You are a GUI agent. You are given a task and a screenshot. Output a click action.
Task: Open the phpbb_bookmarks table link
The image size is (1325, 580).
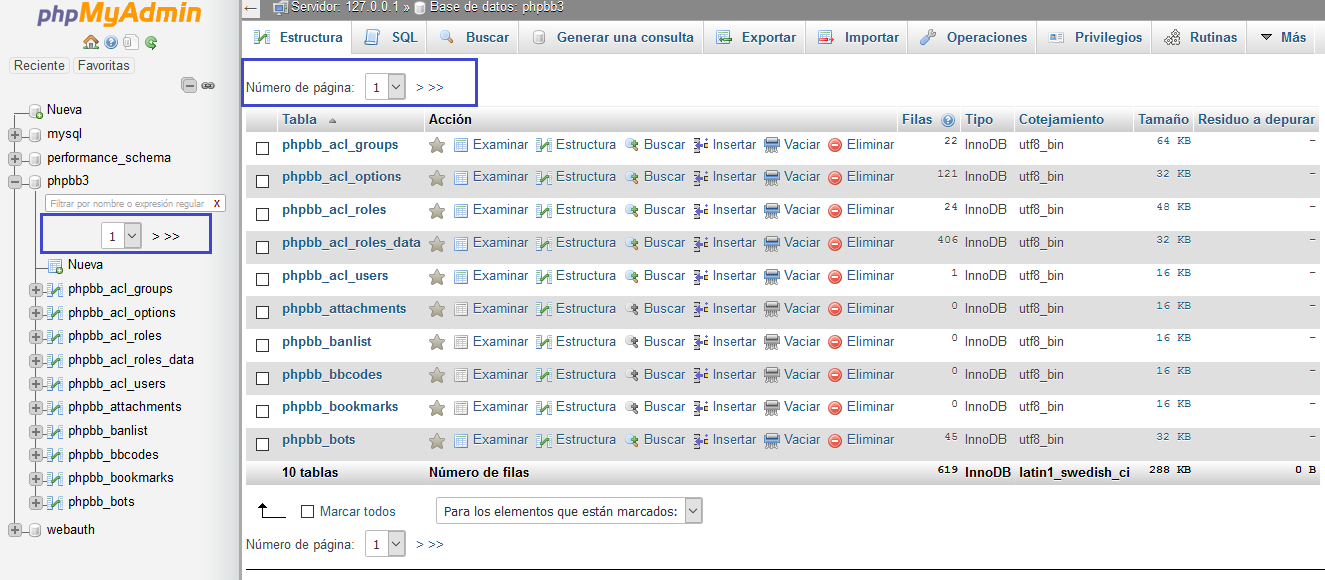340,407
